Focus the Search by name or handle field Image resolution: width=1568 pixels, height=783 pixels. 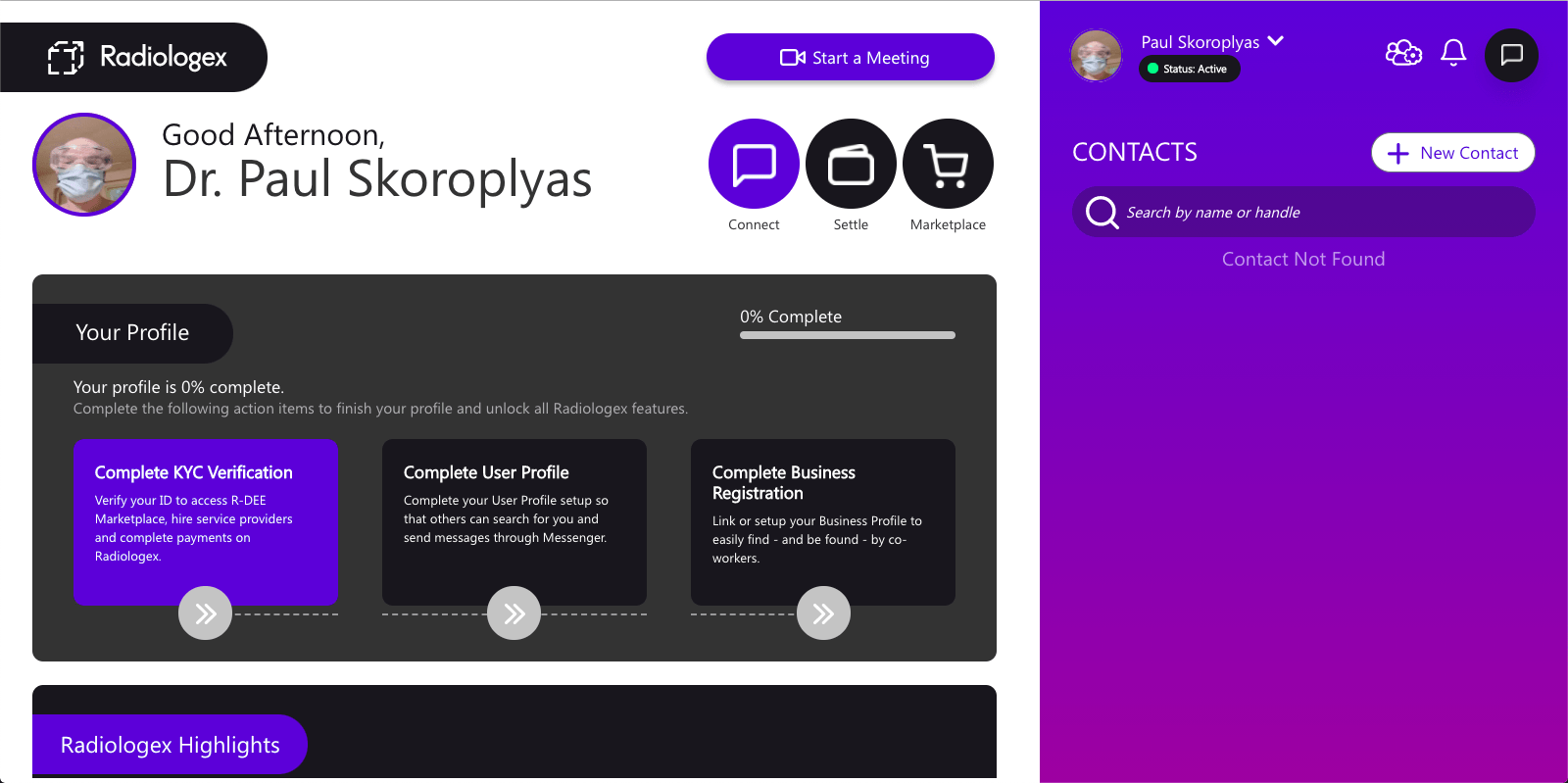coord(1303,212)
